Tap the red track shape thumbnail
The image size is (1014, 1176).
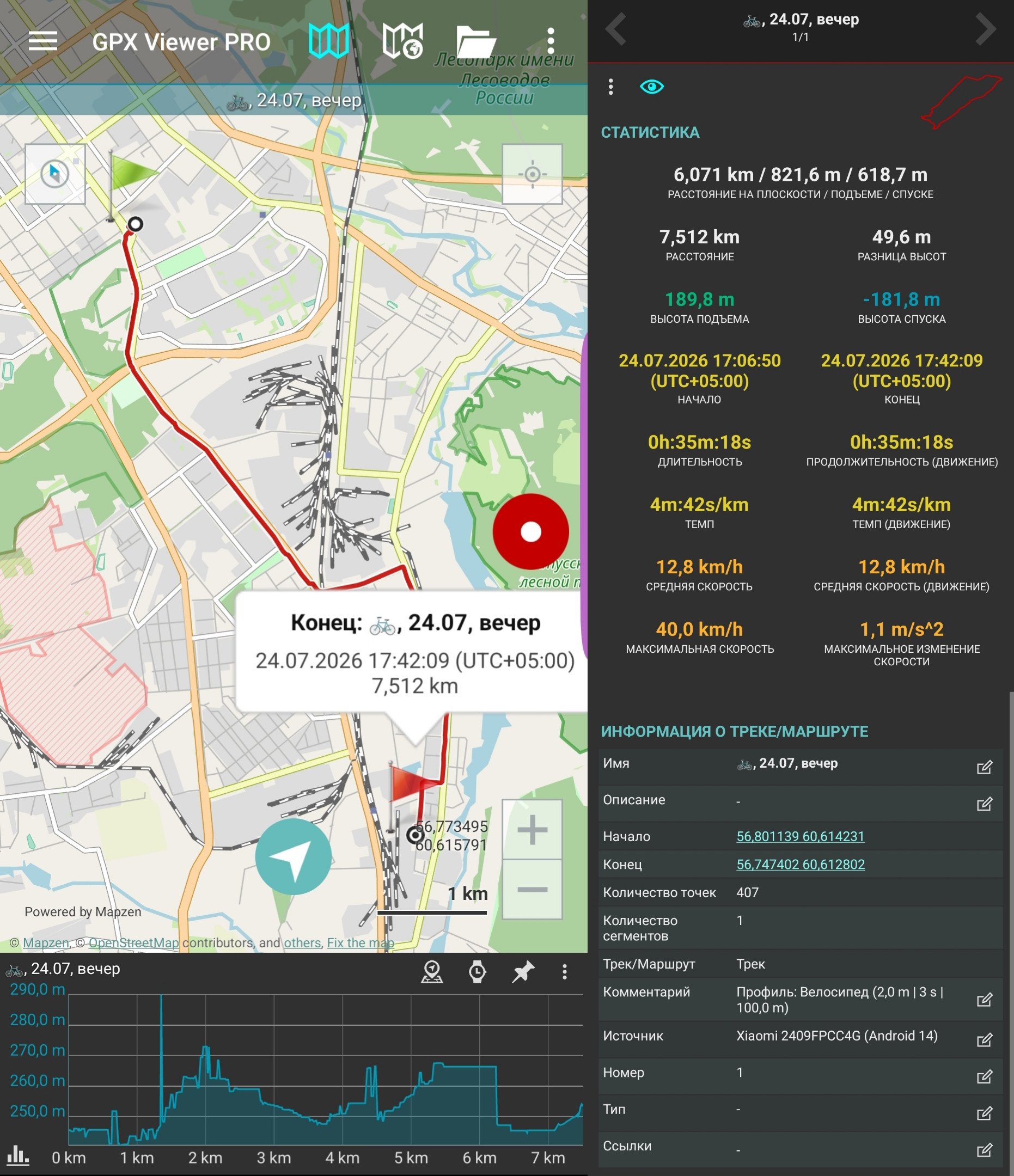pos(961,102)
